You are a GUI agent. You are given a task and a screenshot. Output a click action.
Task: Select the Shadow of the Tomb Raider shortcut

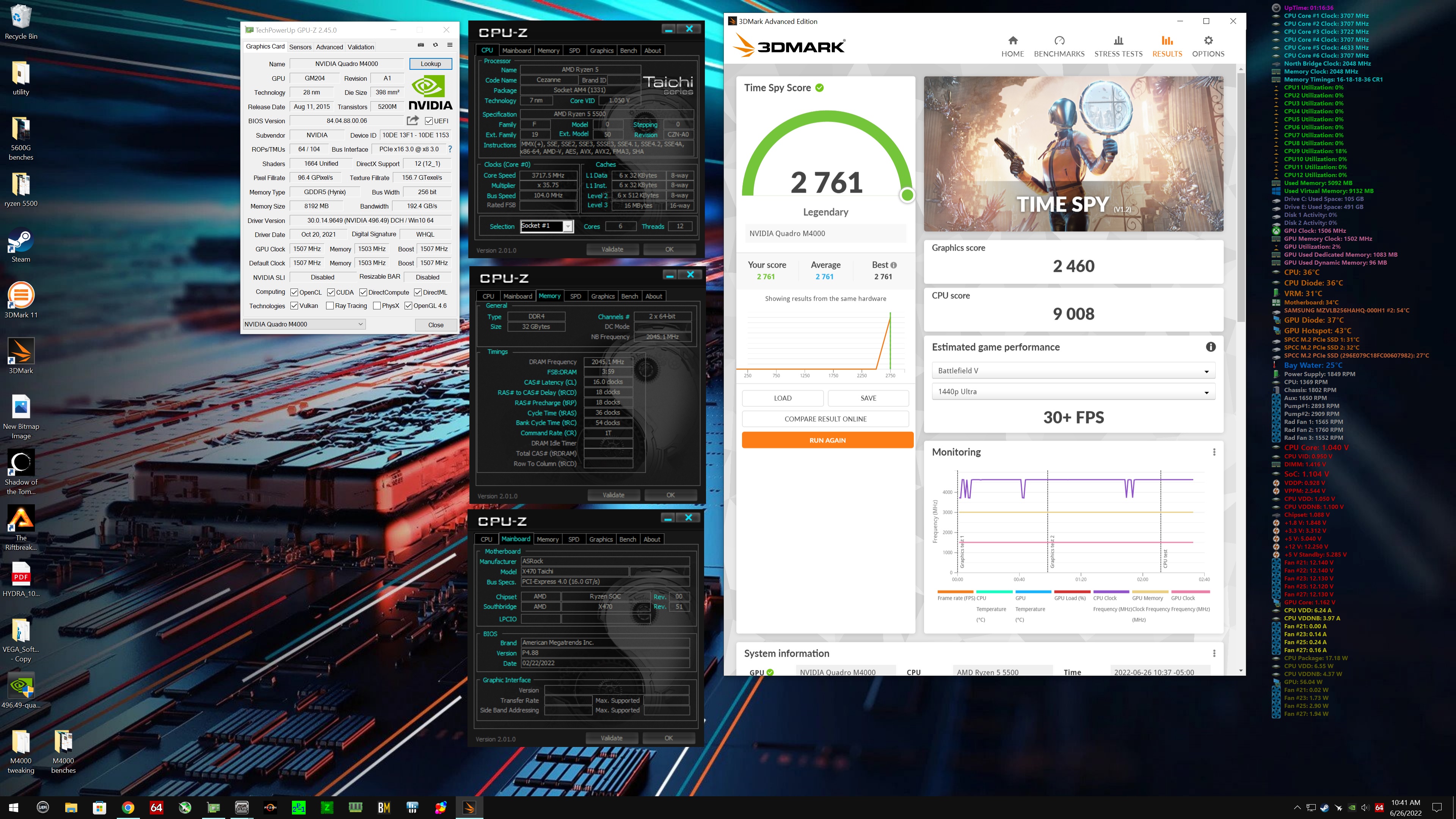pyautogui.click(x=21, y=472)
